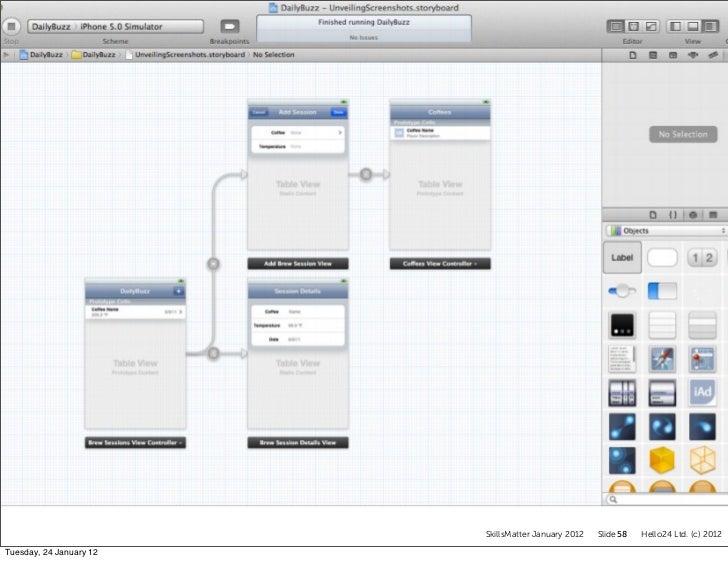
Task: Select the Add Brew Session View scene label
Action: (x=298, y=264)
